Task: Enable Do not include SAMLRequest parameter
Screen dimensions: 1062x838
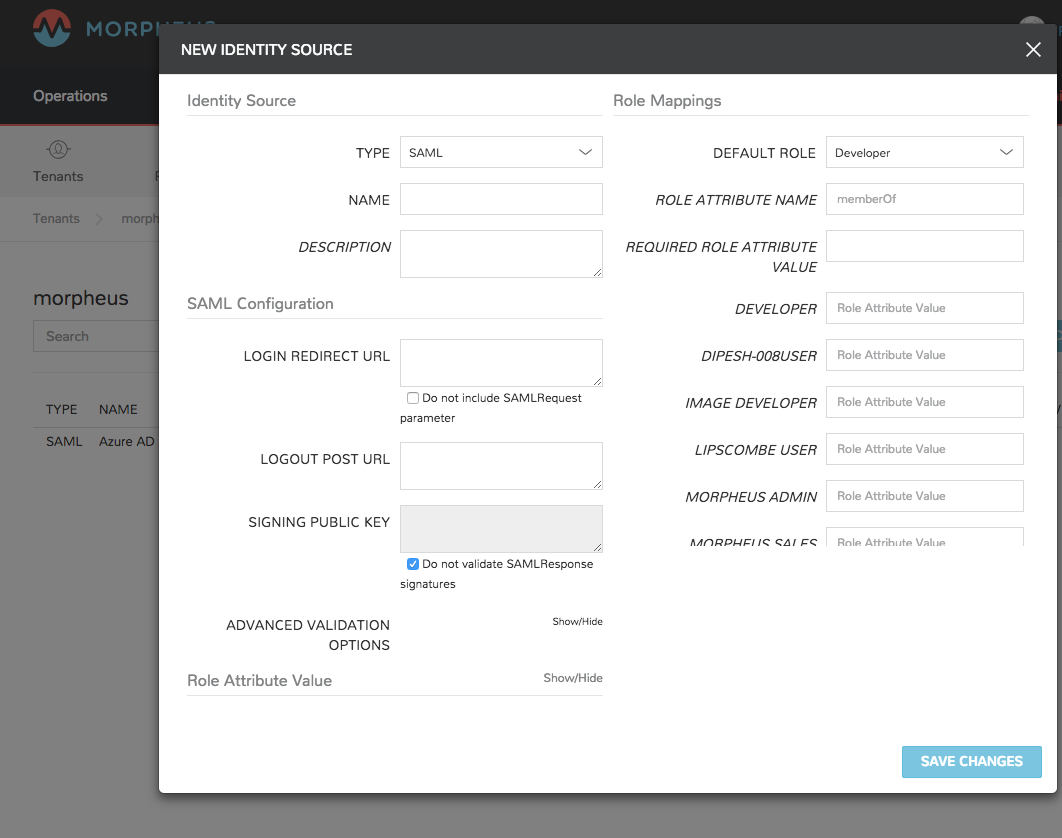Action: (x=412, y=398)
